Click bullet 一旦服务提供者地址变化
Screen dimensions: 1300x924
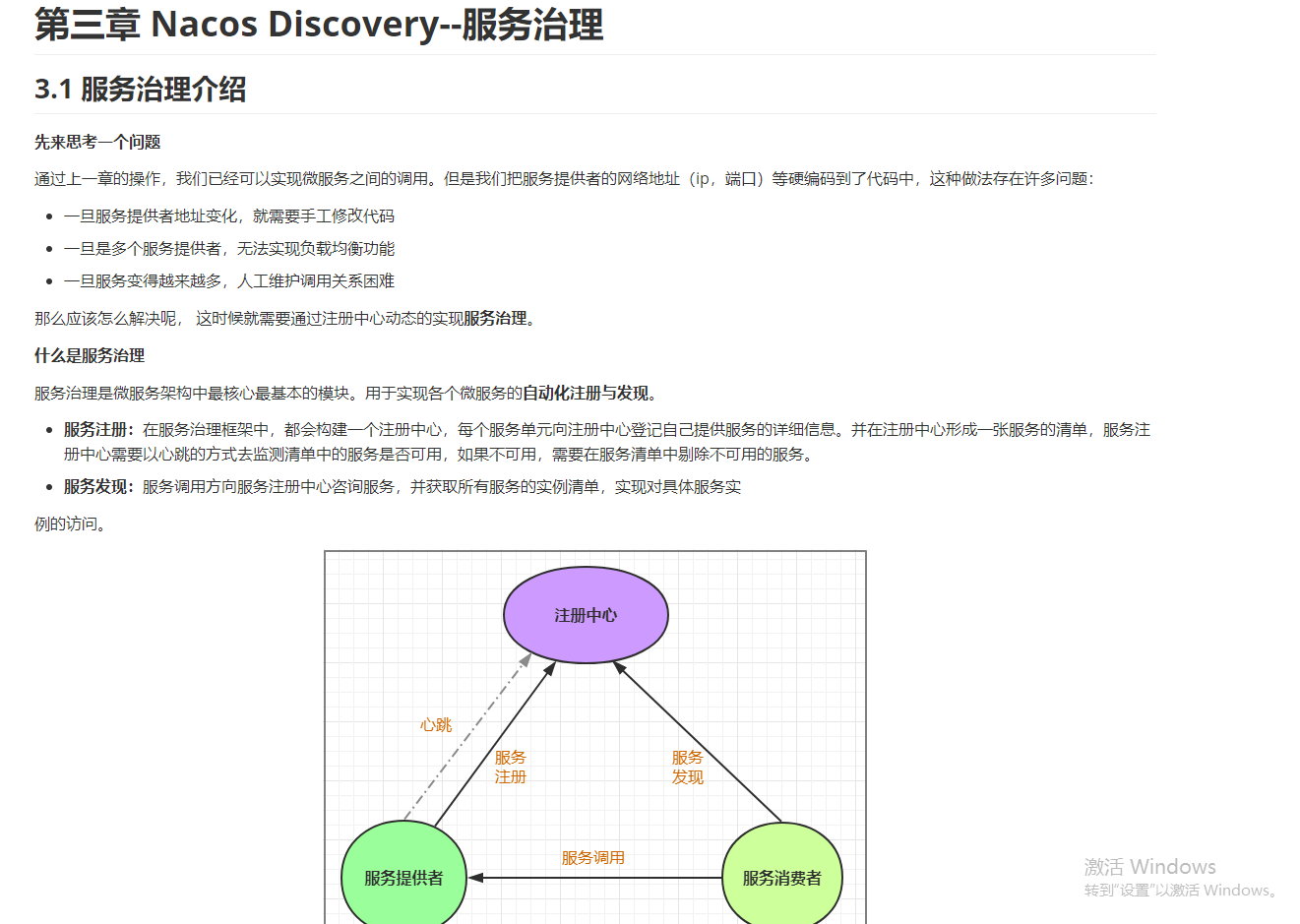pos(229,216)
